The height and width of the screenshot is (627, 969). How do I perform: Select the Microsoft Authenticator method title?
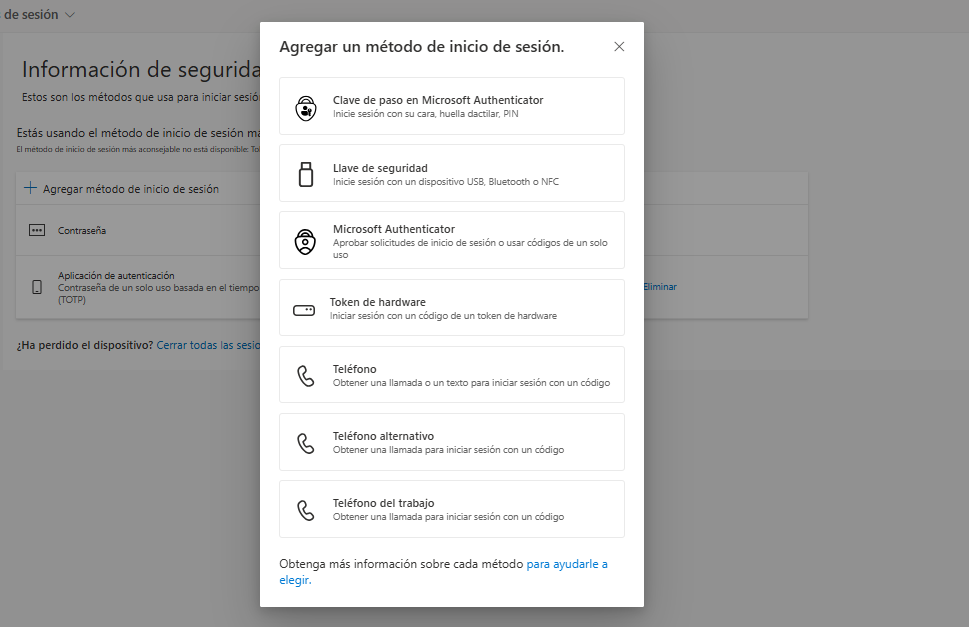pyautogui.click(x=393, y=229)
